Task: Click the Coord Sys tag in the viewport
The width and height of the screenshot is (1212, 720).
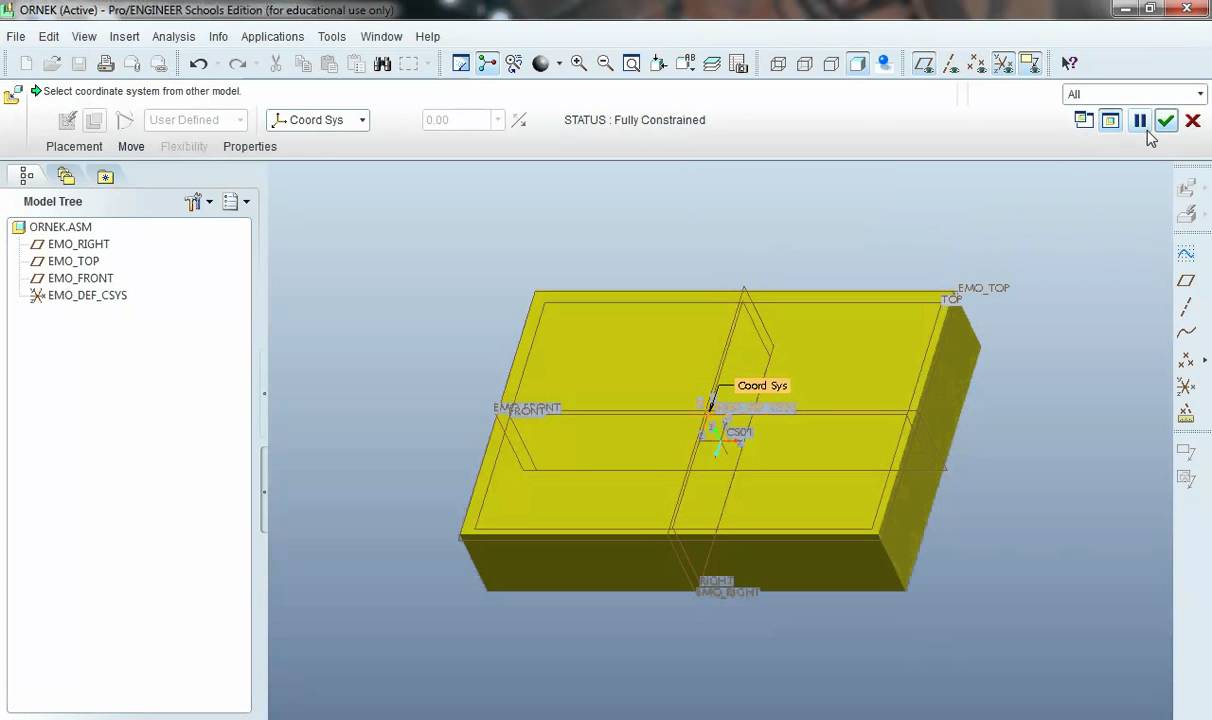Action: pos(762,386)
